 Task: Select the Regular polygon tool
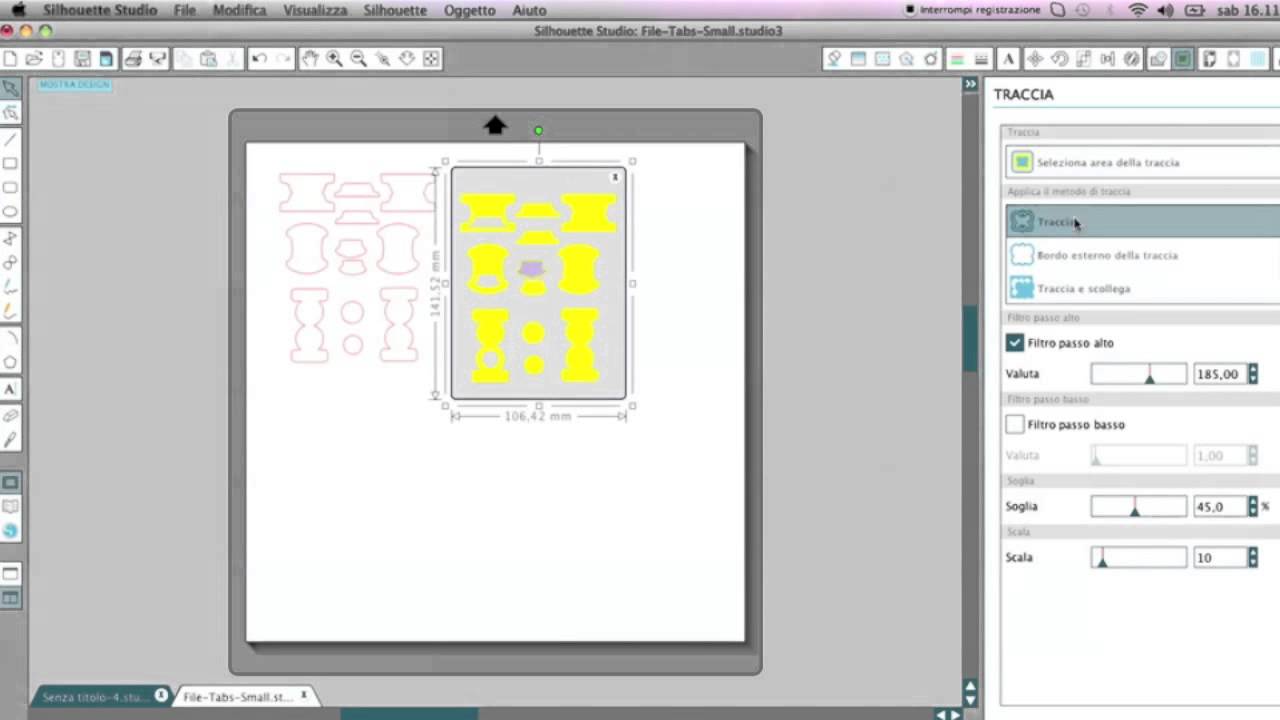pyautogui.click(x=10, y=362)
